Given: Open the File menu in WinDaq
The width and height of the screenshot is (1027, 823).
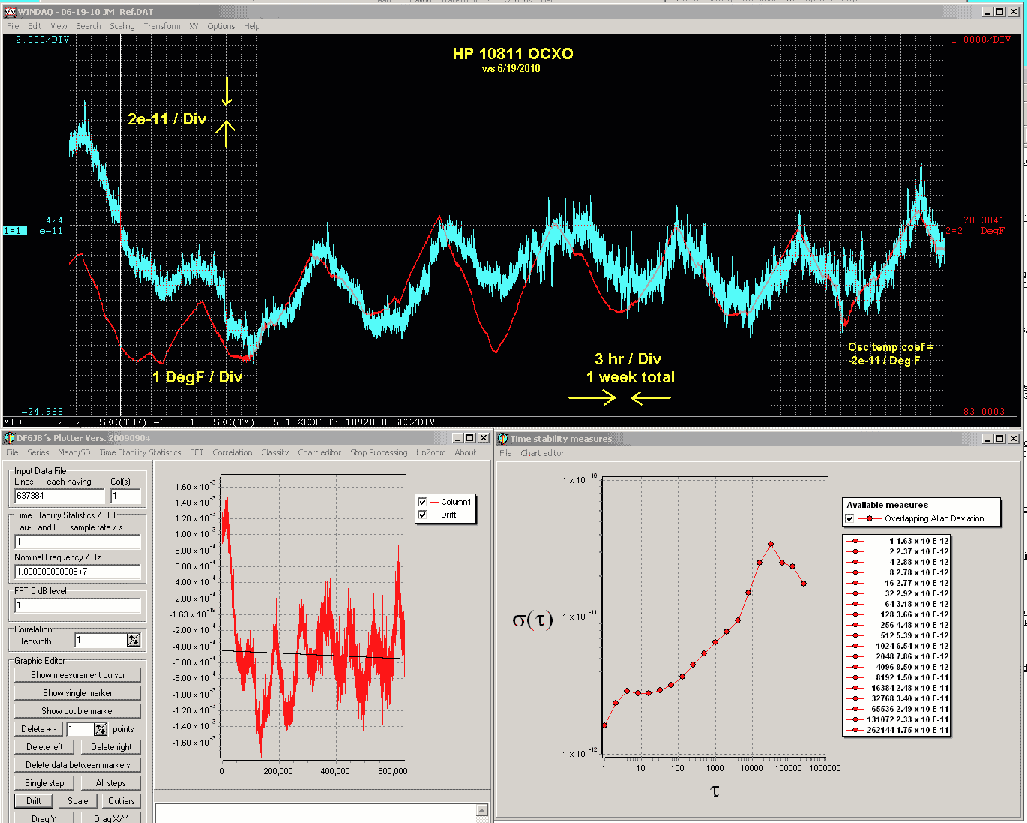Looking at the screenshot, I should pos(13,26).
